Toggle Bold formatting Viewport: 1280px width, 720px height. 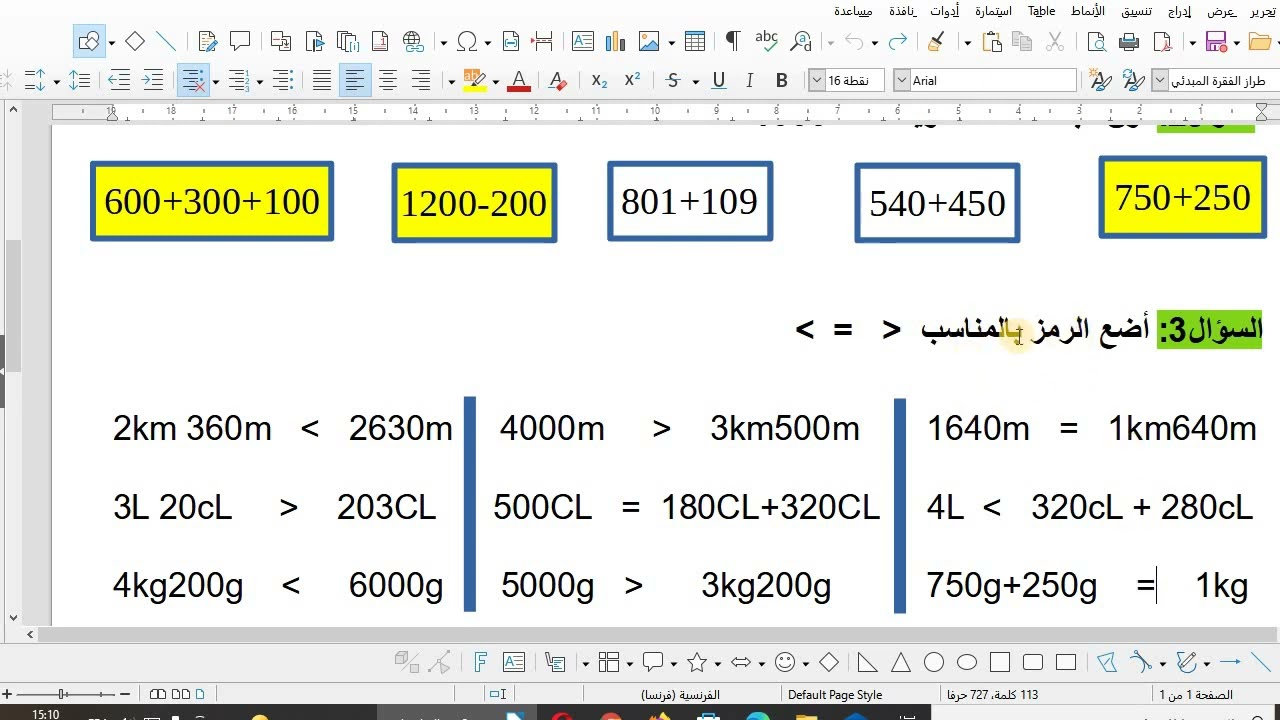click(x=782, y=81)
